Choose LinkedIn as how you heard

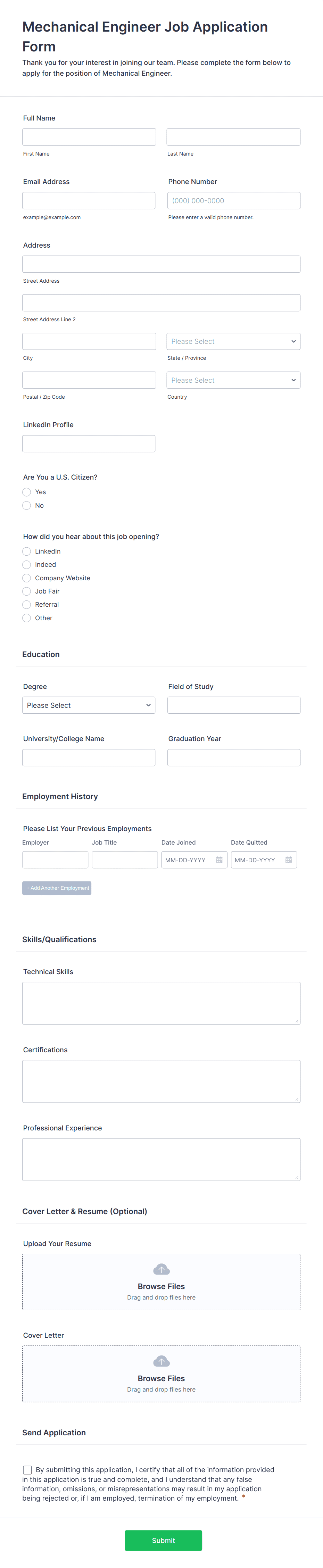(x=27, y=551)
